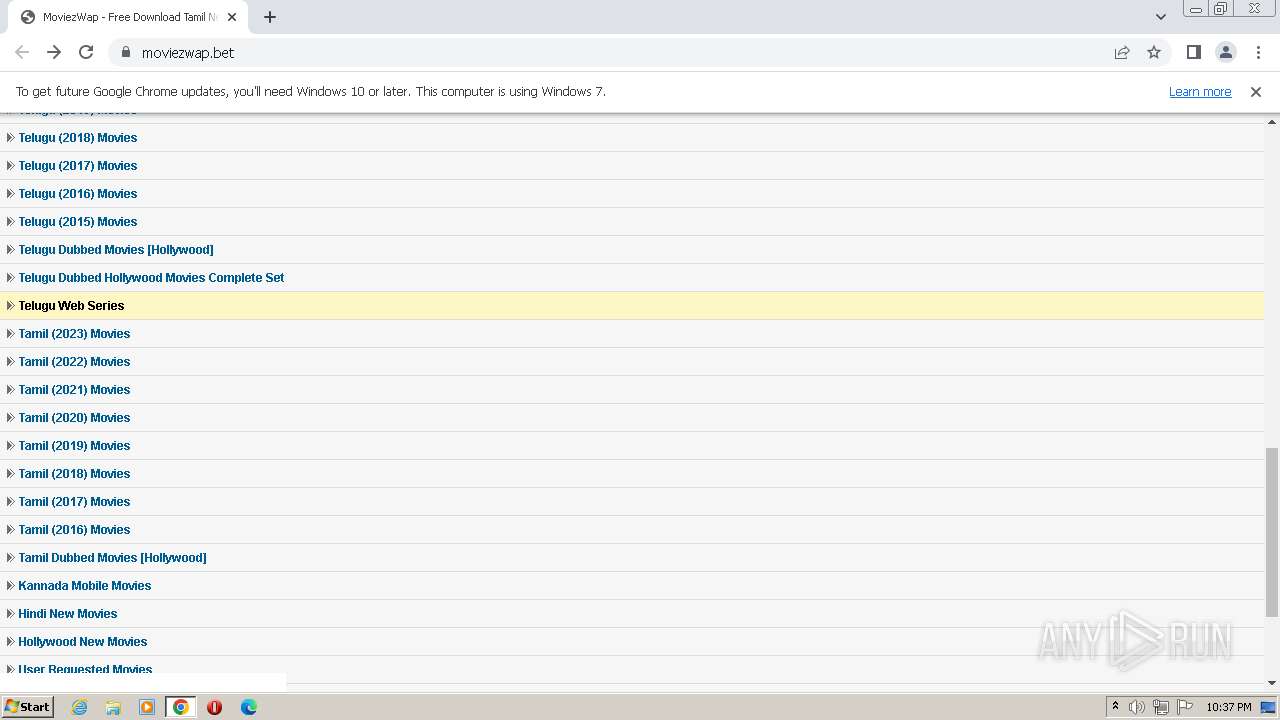This screenshot has width=1280, height=720.
Task: View site information via the padlock icon
Action: (126, 52)
